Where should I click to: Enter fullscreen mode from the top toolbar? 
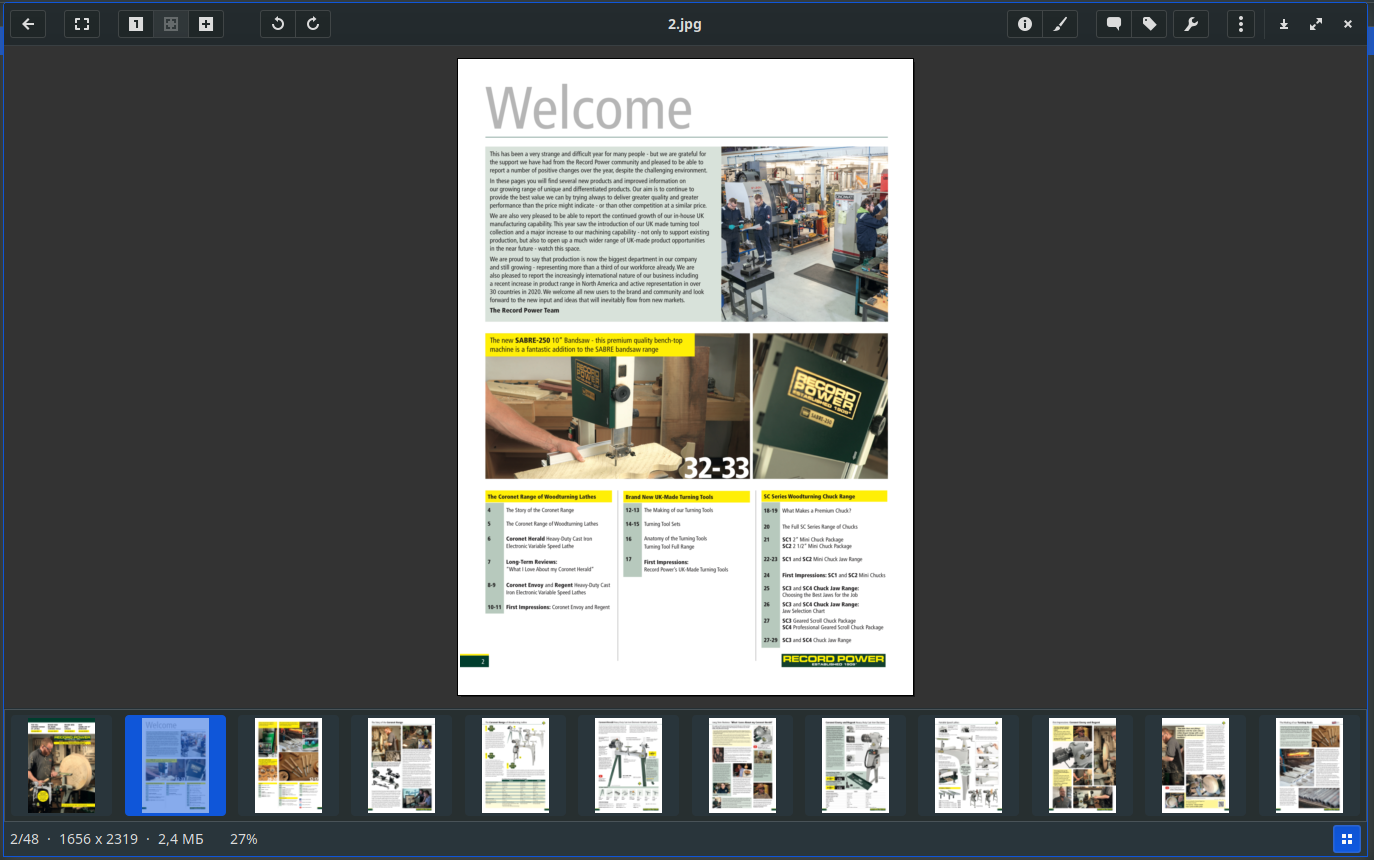pyautogui.click(x=82, y=24)
